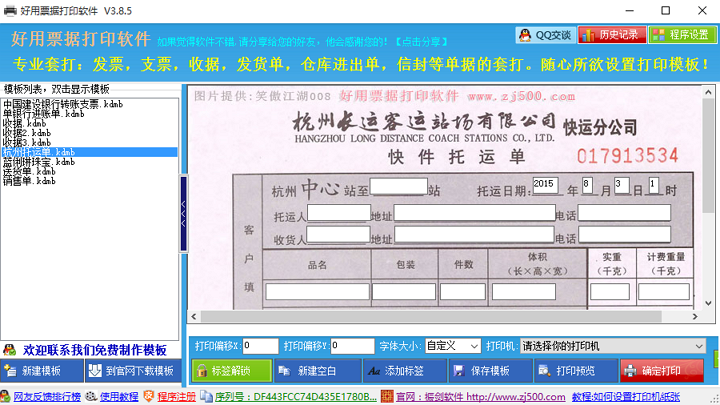Click the year field showing 2015
Image resolution: width=720 pixels, height=405 pixels.
pyautogui.click(x=545, y=186)
